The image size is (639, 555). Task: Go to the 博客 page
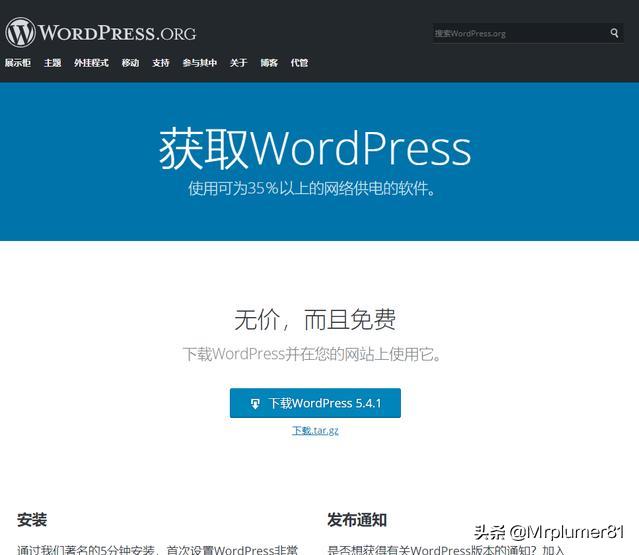[269, 63]
